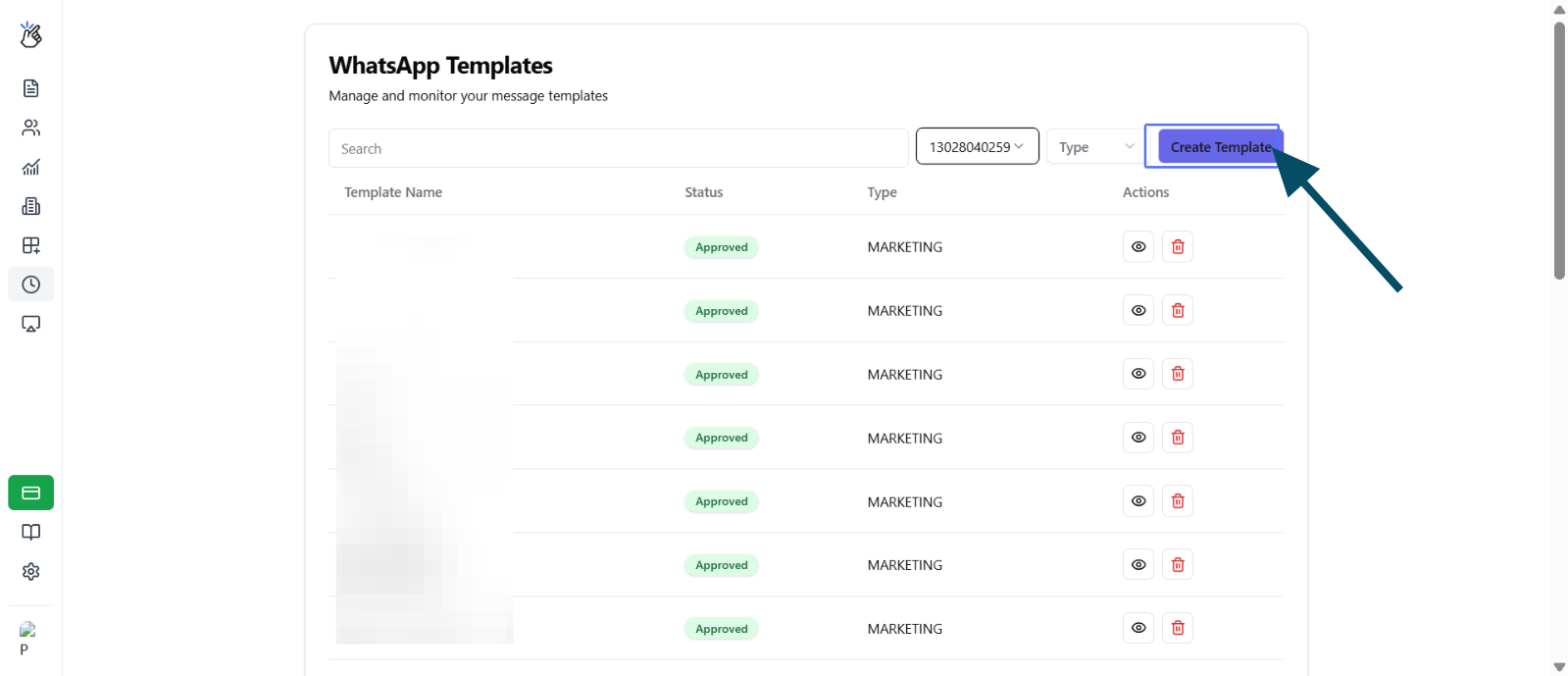Expand the Type dropdown chevron
The image size is (1568, 676).
(1127, 146)
